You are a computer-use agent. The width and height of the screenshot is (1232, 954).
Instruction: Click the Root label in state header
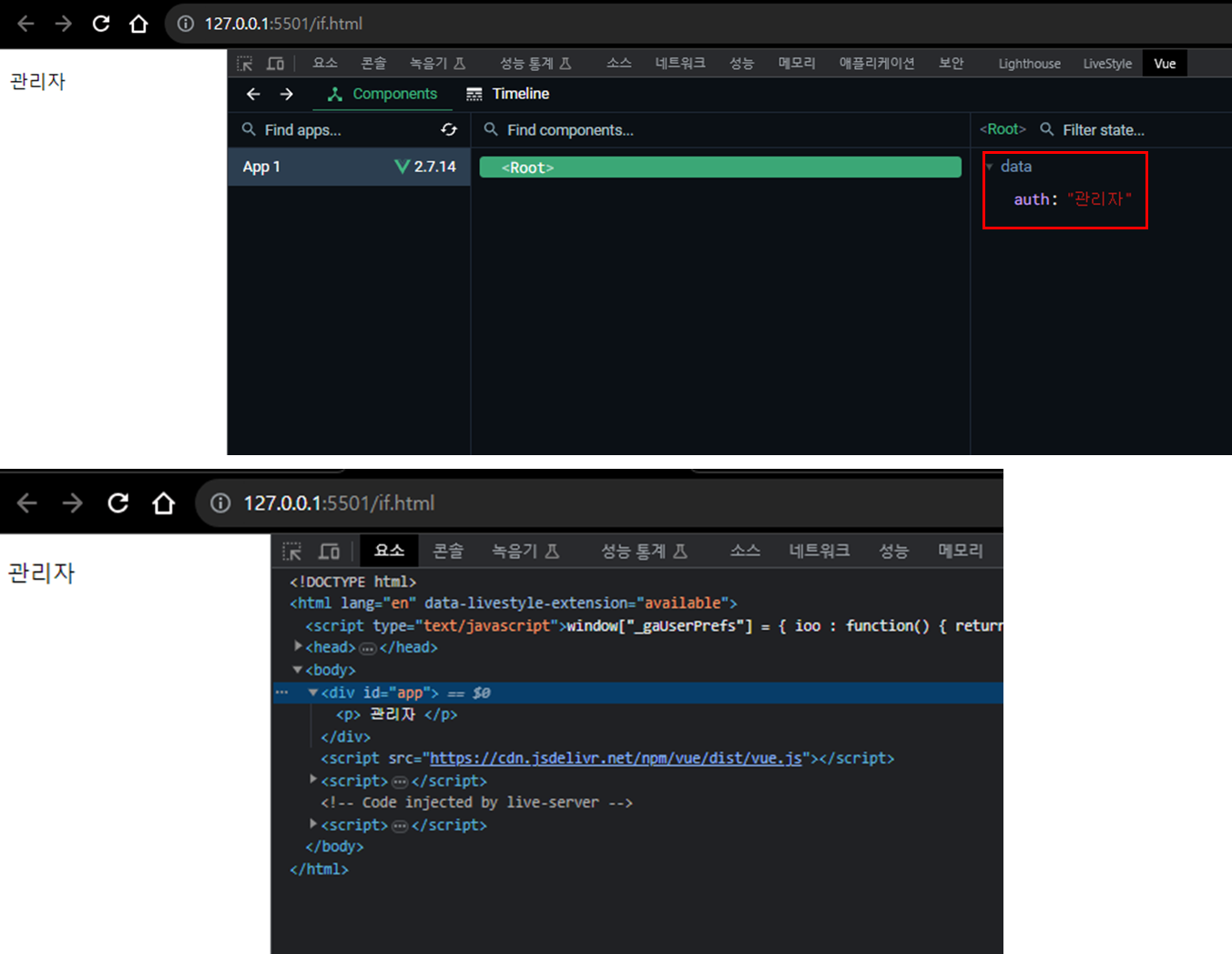coord(1003,129)
